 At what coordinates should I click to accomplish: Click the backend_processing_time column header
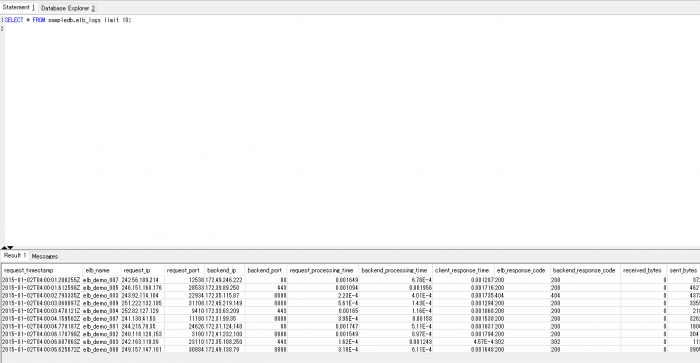point(396,271)
